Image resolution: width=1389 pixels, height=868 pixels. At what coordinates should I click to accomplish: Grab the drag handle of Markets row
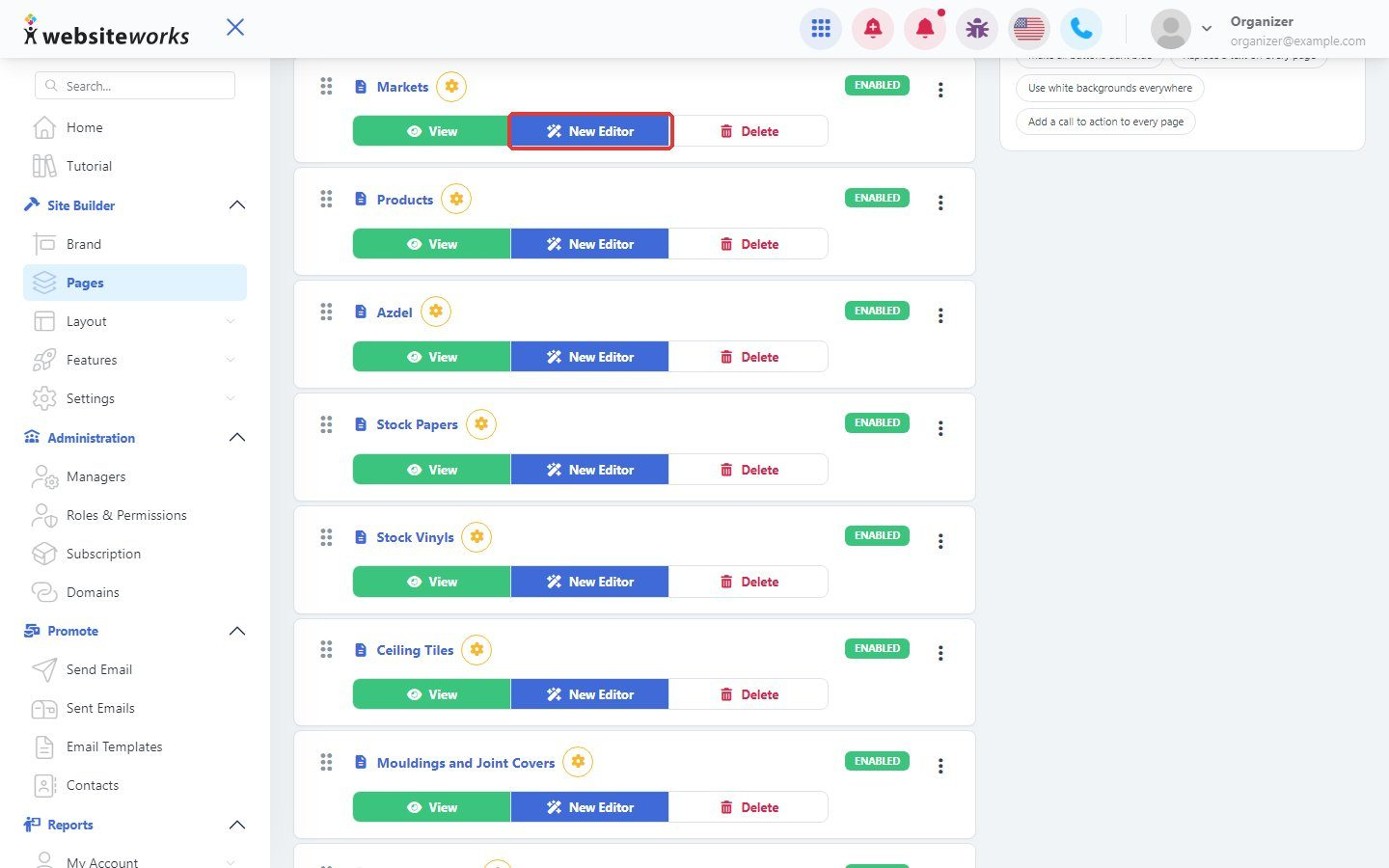point(326,87)
